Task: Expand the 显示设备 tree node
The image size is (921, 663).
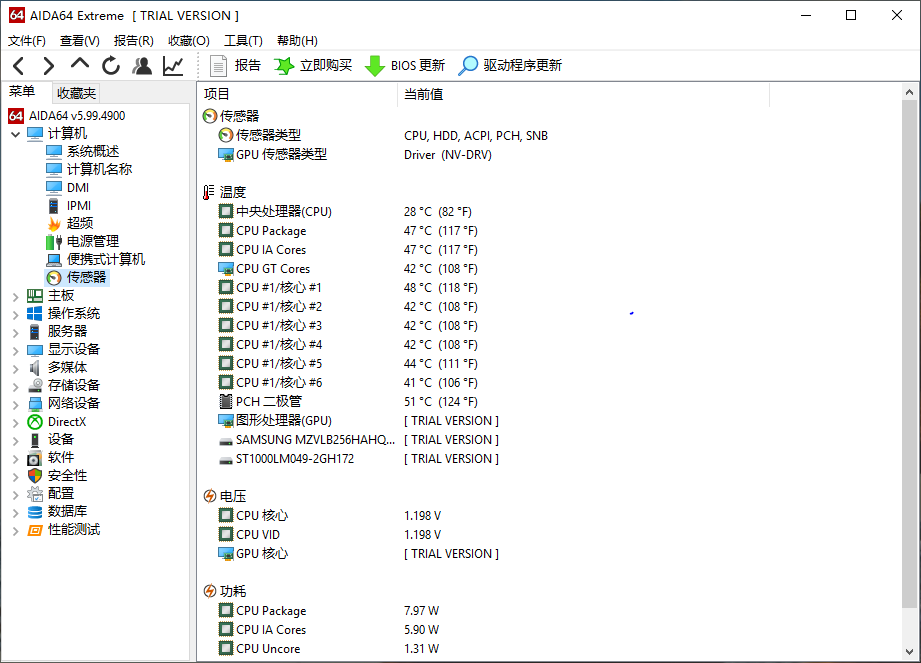Action: 15,351
